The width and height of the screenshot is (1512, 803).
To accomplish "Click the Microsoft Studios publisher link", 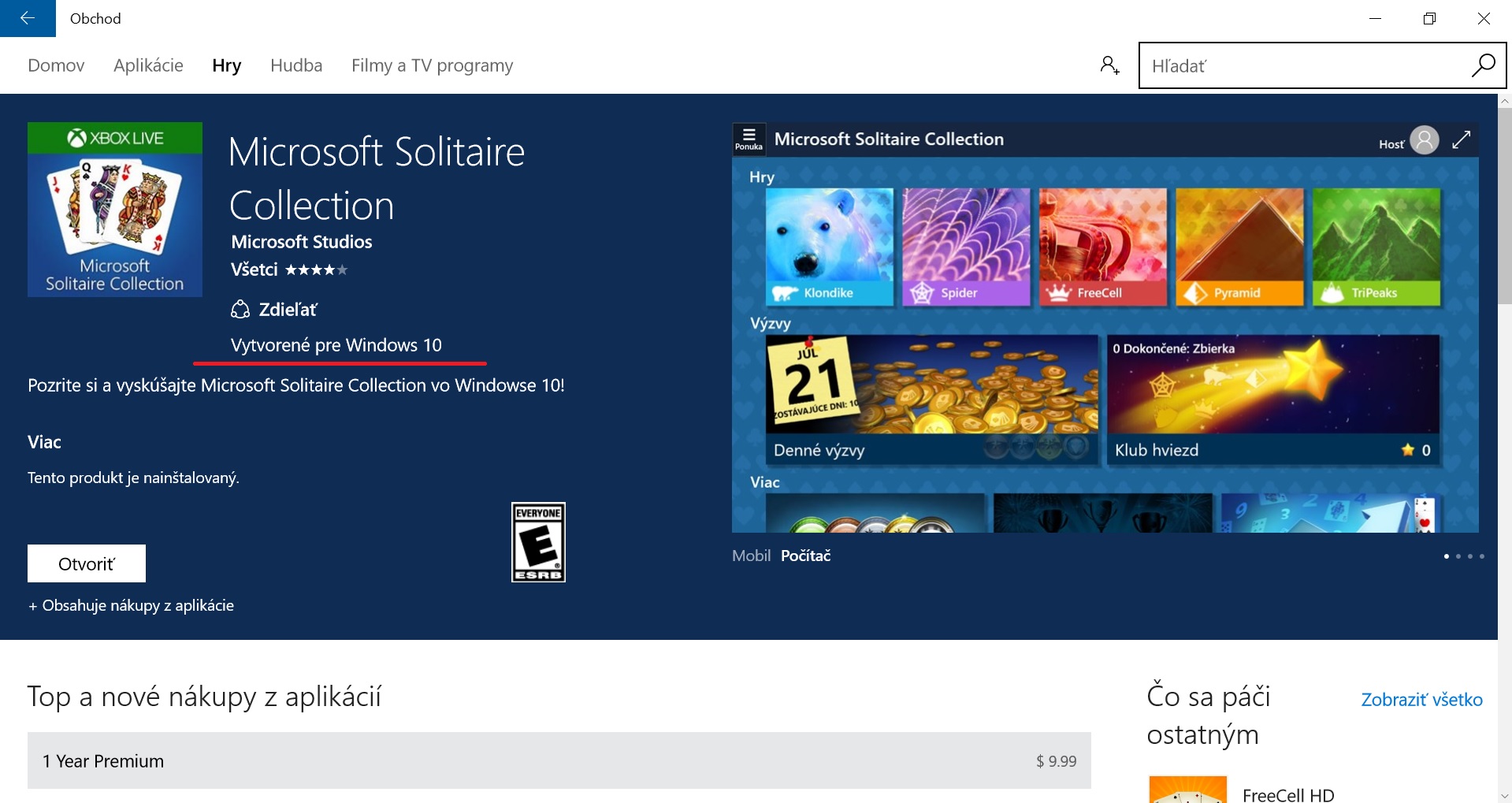I will 301,242.
